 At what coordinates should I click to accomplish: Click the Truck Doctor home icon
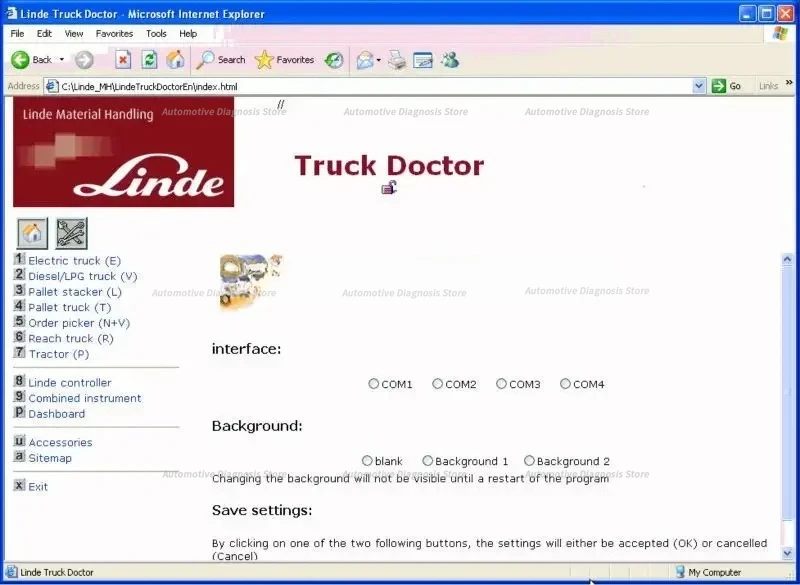tap(32, 233)
